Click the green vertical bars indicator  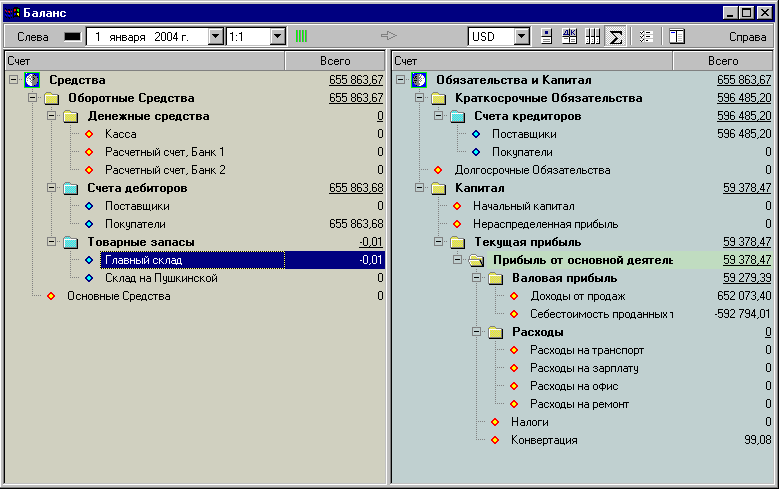tap(302, 36)
